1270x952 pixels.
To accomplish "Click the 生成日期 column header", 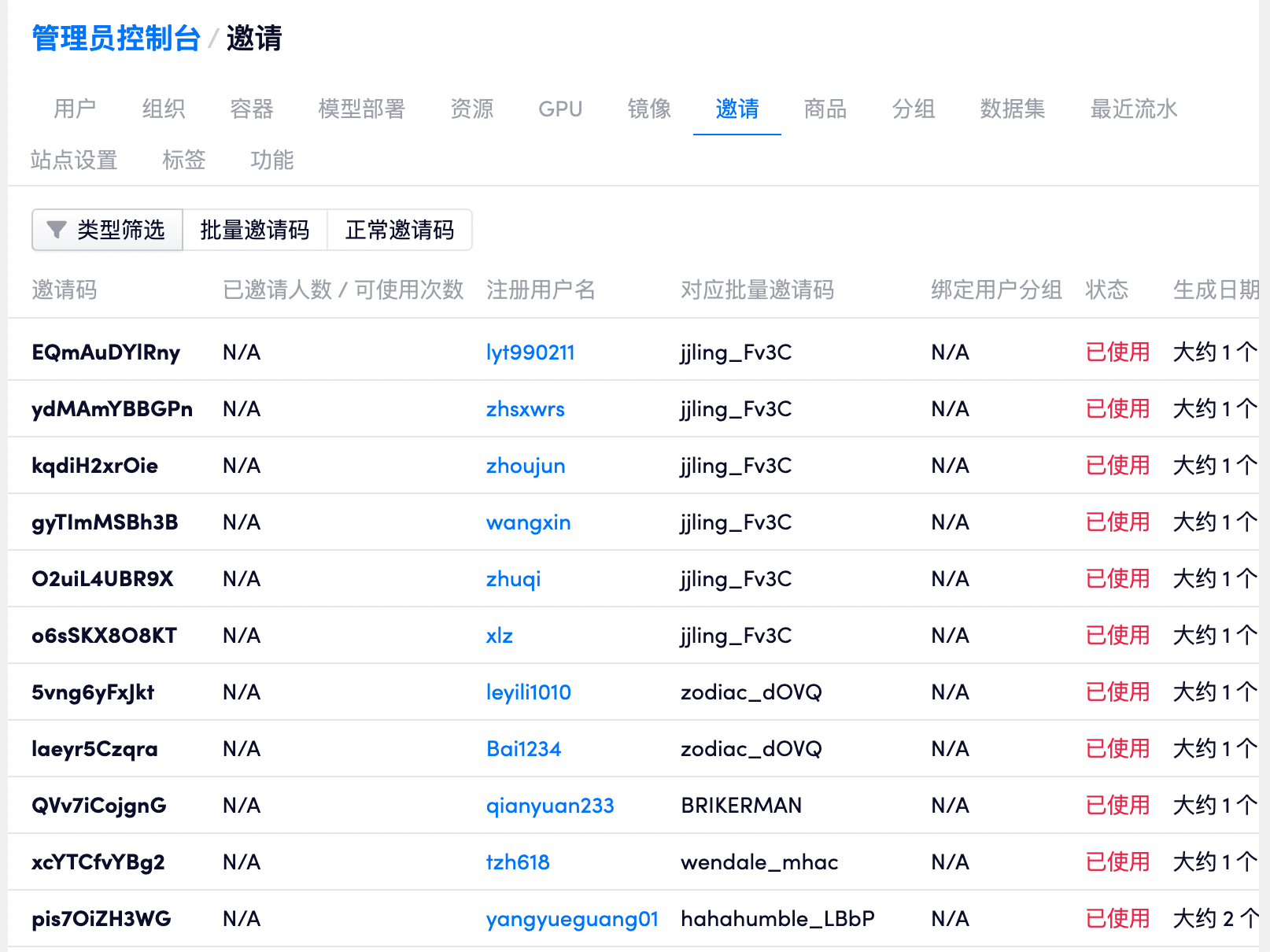I will pyautogui.click(x=1215, y=290).
